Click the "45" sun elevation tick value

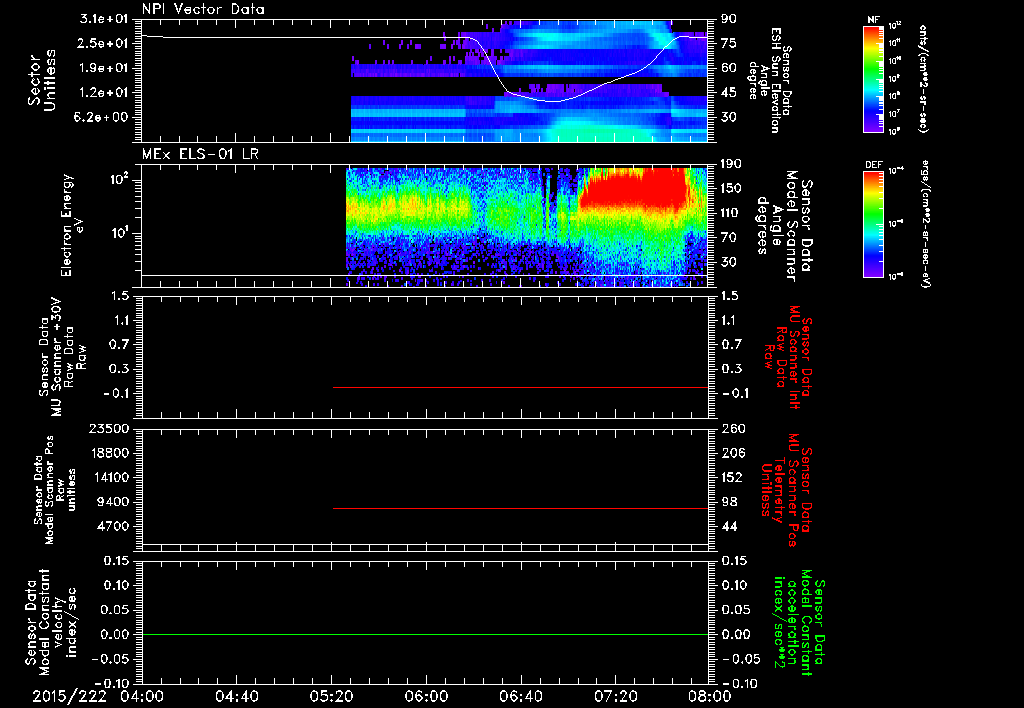coord(729,93)
